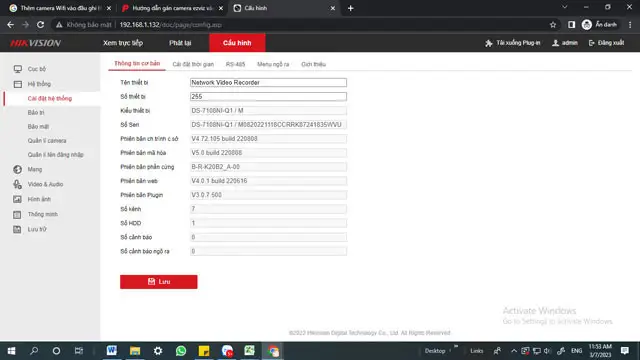Open the Giới thiệu tab
640x360 pixels.
tap(313, 64)
